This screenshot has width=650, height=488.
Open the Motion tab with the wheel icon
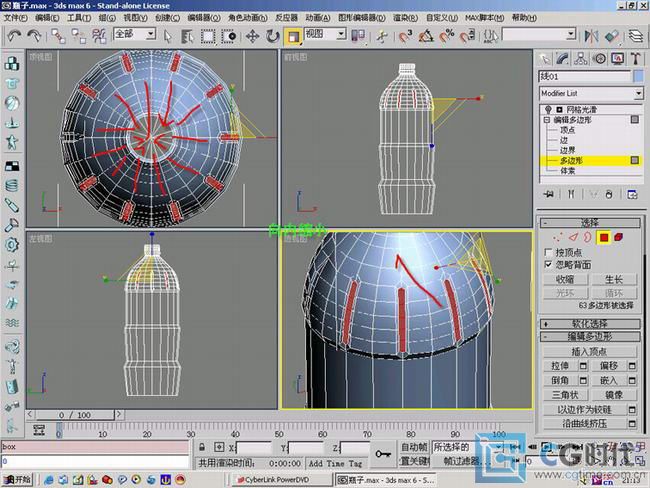(599, 59)
